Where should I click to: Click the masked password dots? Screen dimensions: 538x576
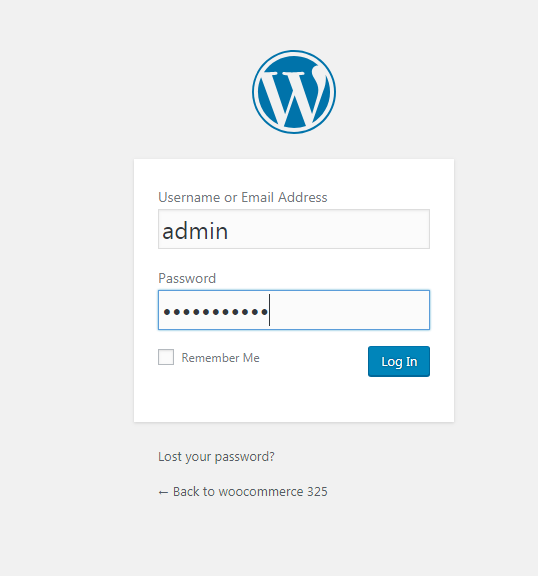point(216,312)
